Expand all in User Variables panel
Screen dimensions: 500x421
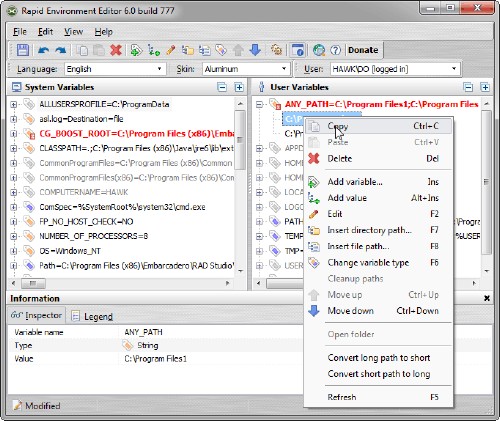485,87
